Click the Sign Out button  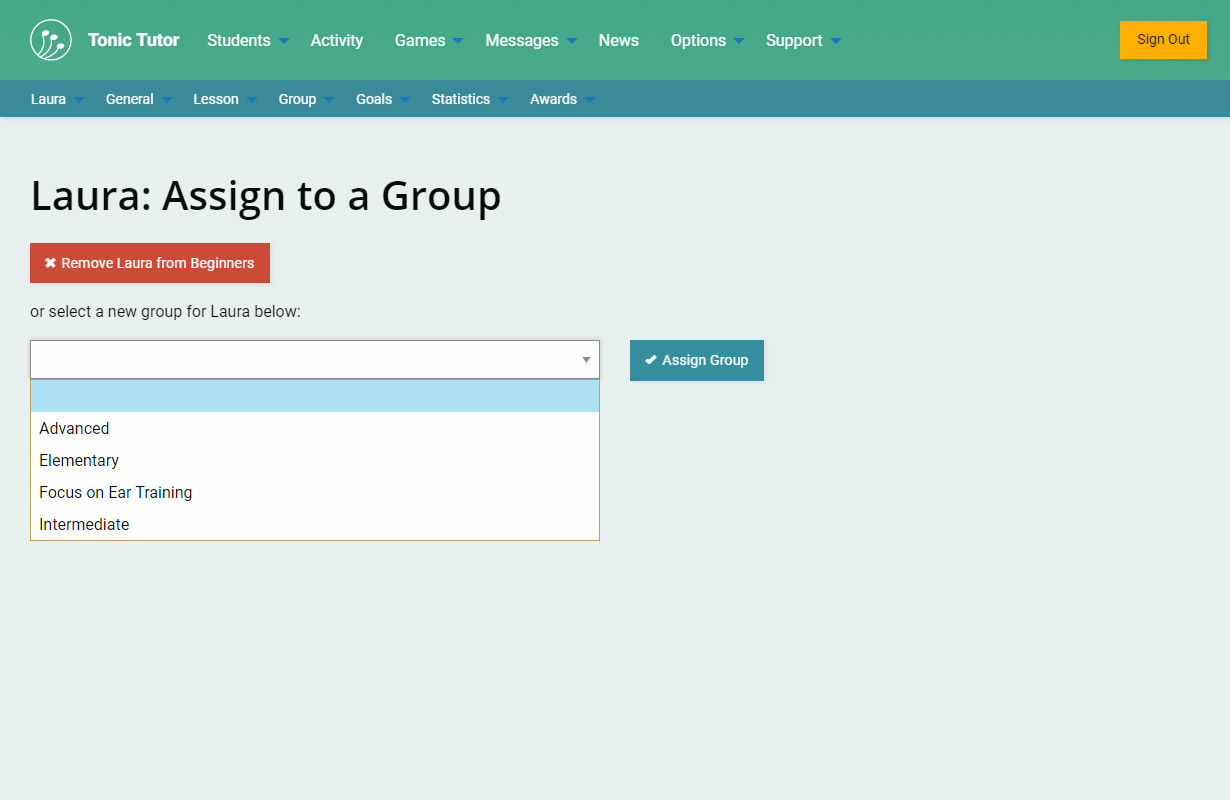click(x=1163, y=40)
